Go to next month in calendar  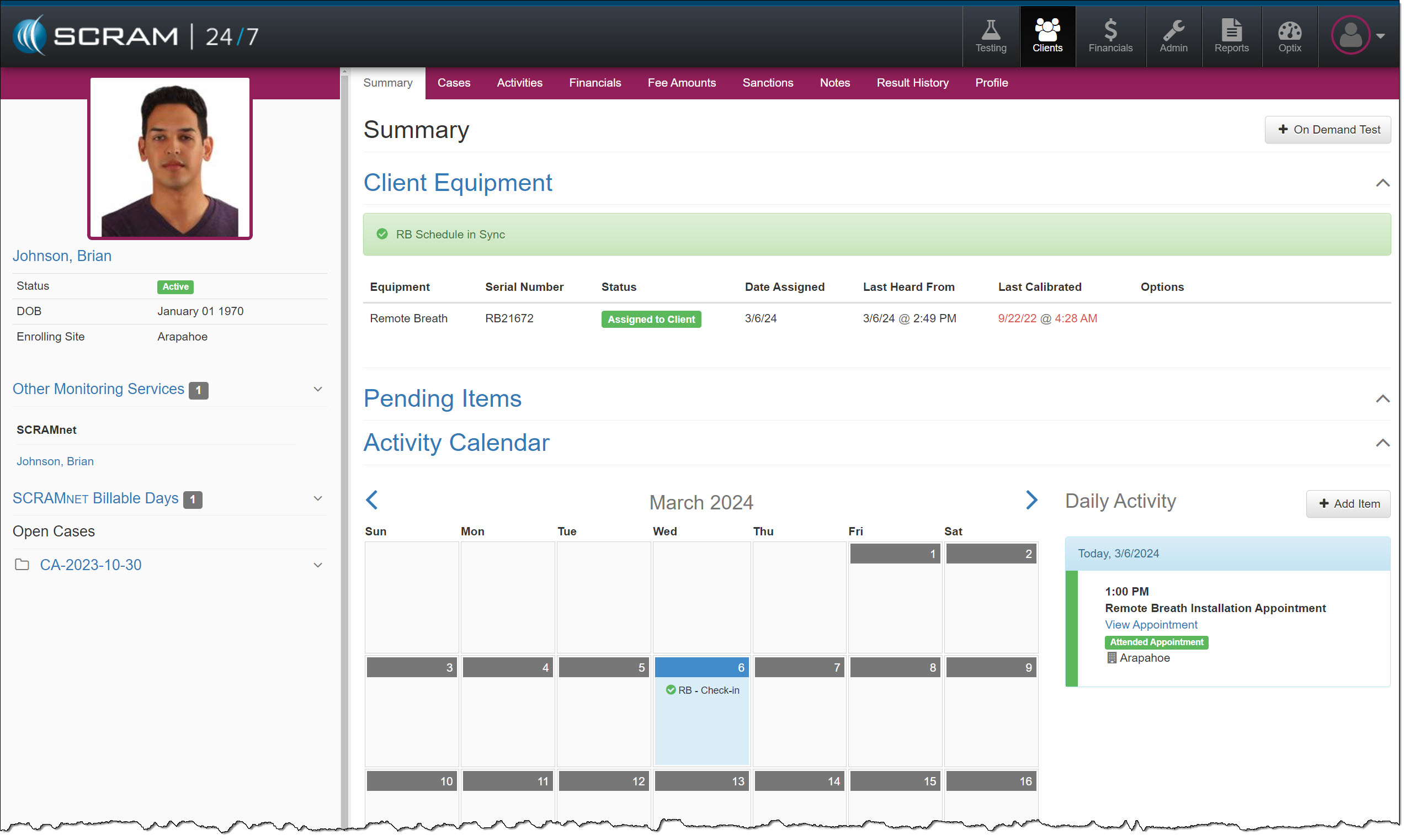[1031, 500]
